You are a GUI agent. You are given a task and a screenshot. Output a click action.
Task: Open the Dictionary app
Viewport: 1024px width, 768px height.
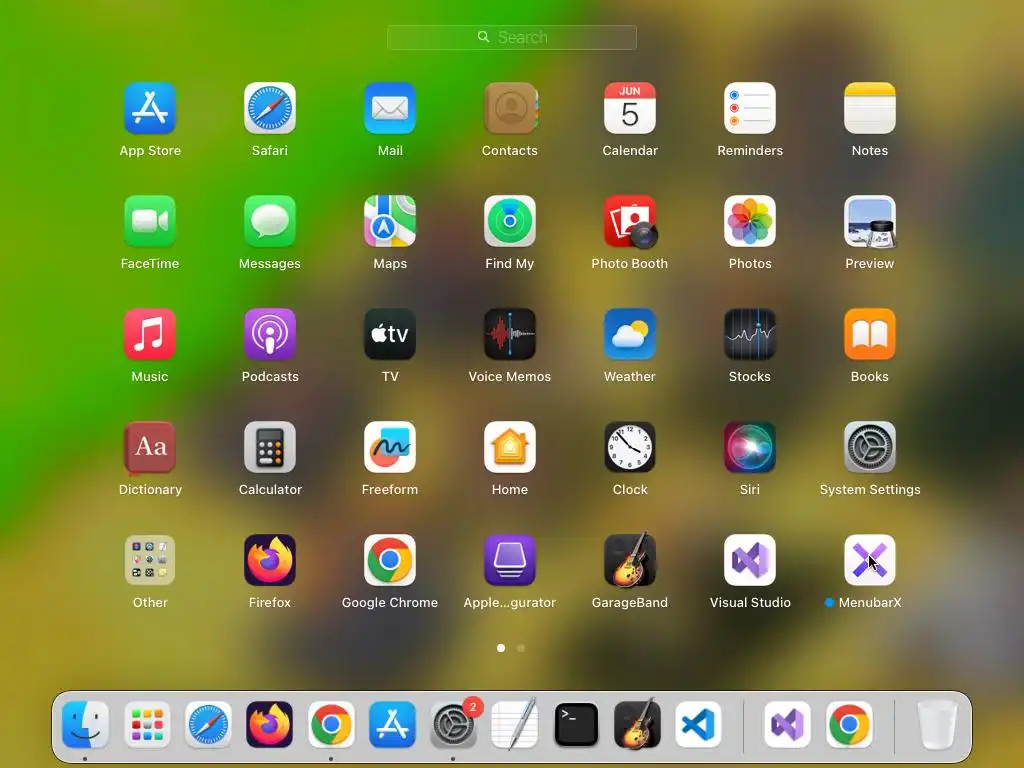tap(150, 447)
